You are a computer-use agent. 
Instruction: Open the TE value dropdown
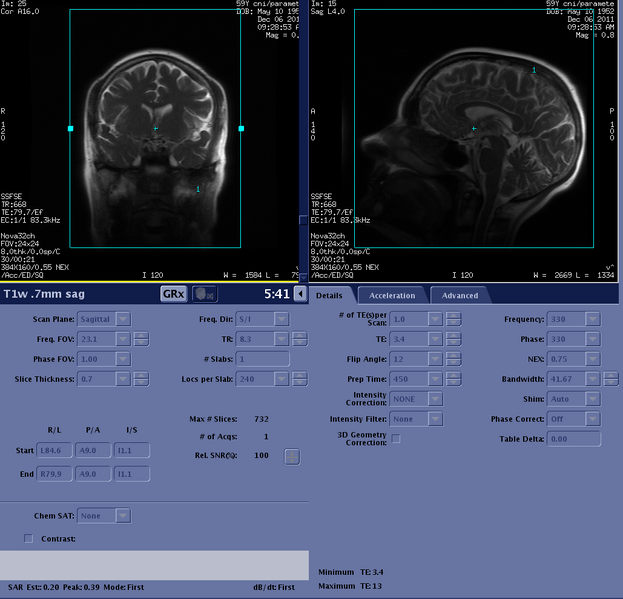(x=435, y=339)
